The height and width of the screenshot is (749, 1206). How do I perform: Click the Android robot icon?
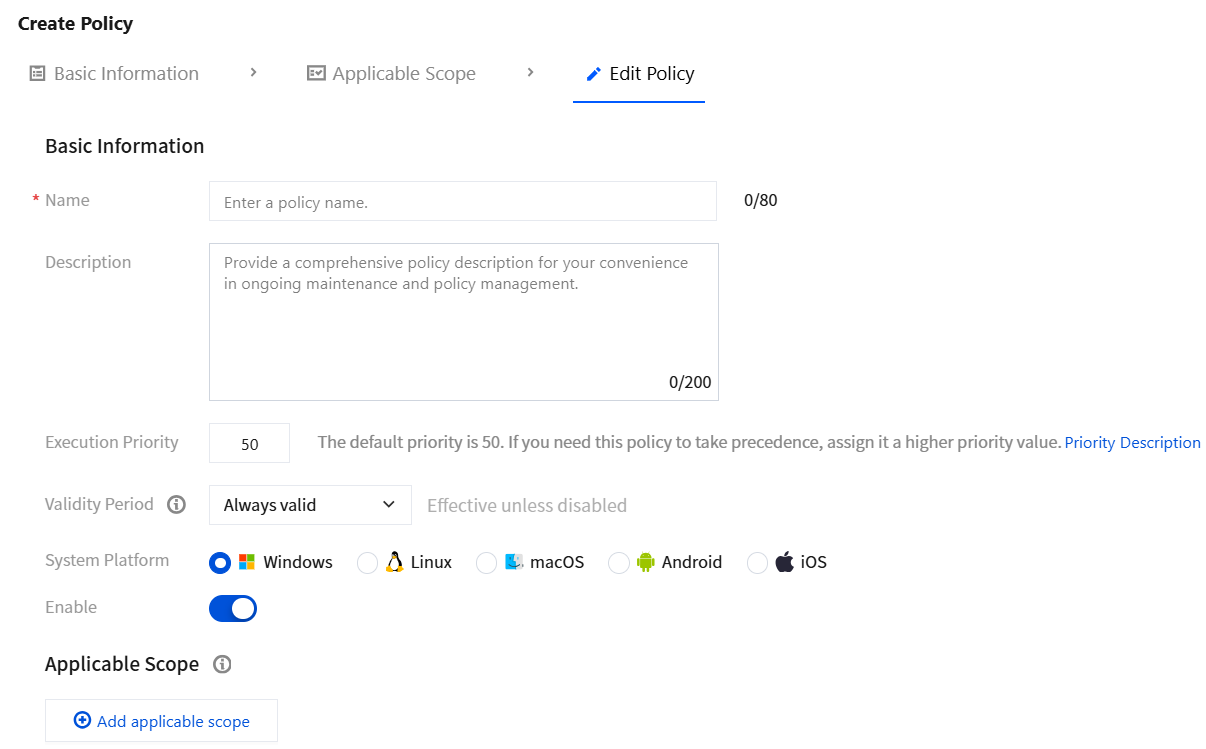point(645,562)
